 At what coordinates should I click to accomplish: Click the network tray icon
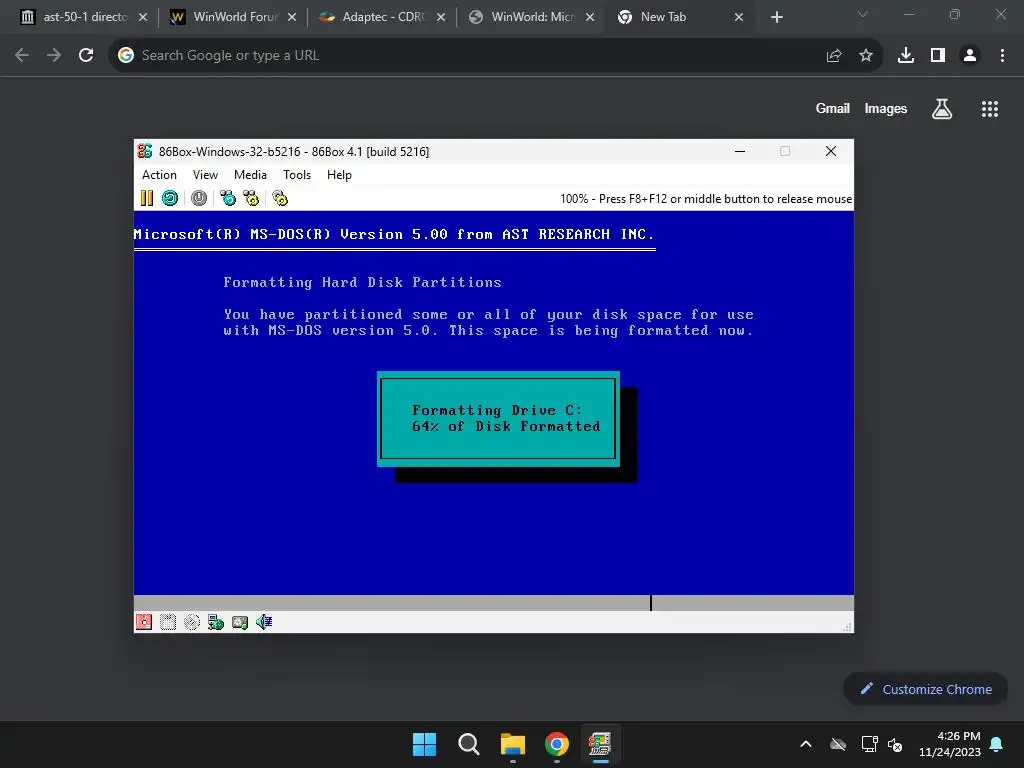pos(869,744)
